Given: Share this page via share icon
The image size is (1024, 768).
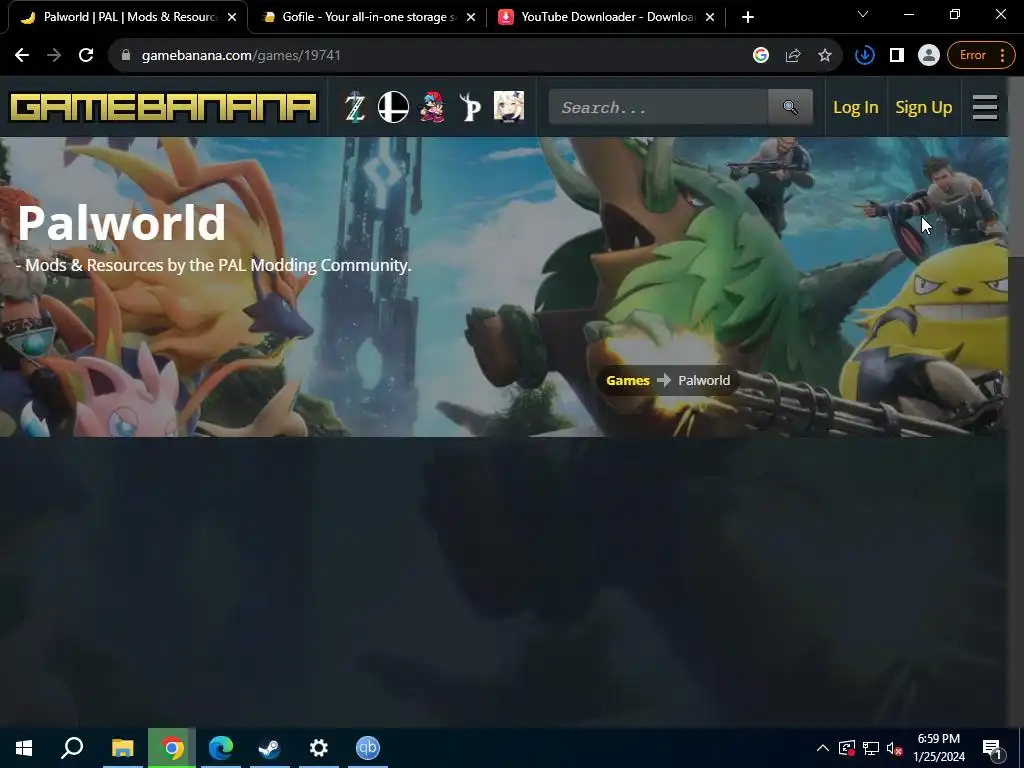Looking at the screenshot, I should pyautogui.click(x=793, y=56).
